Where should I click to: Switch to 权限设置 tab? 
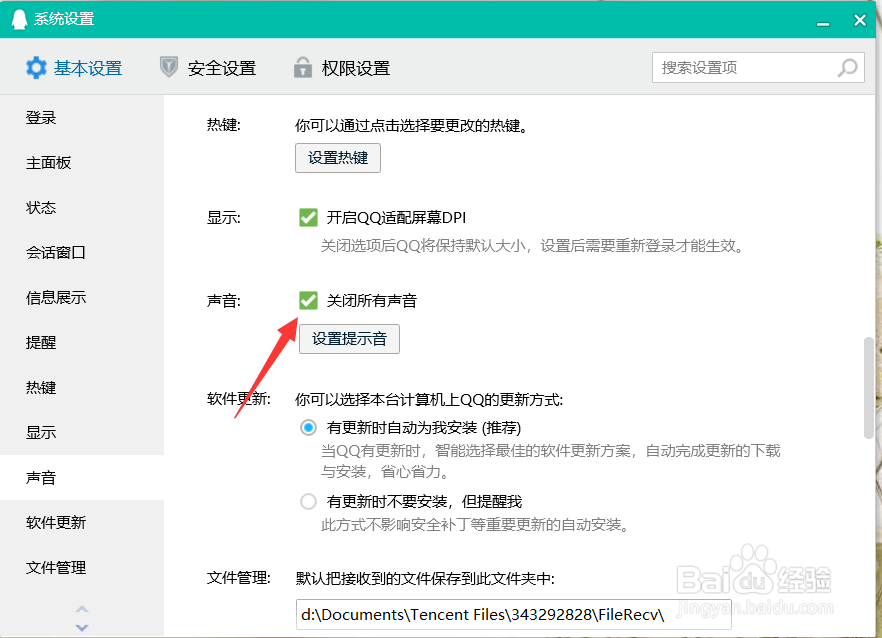click(x=342, y=68)
